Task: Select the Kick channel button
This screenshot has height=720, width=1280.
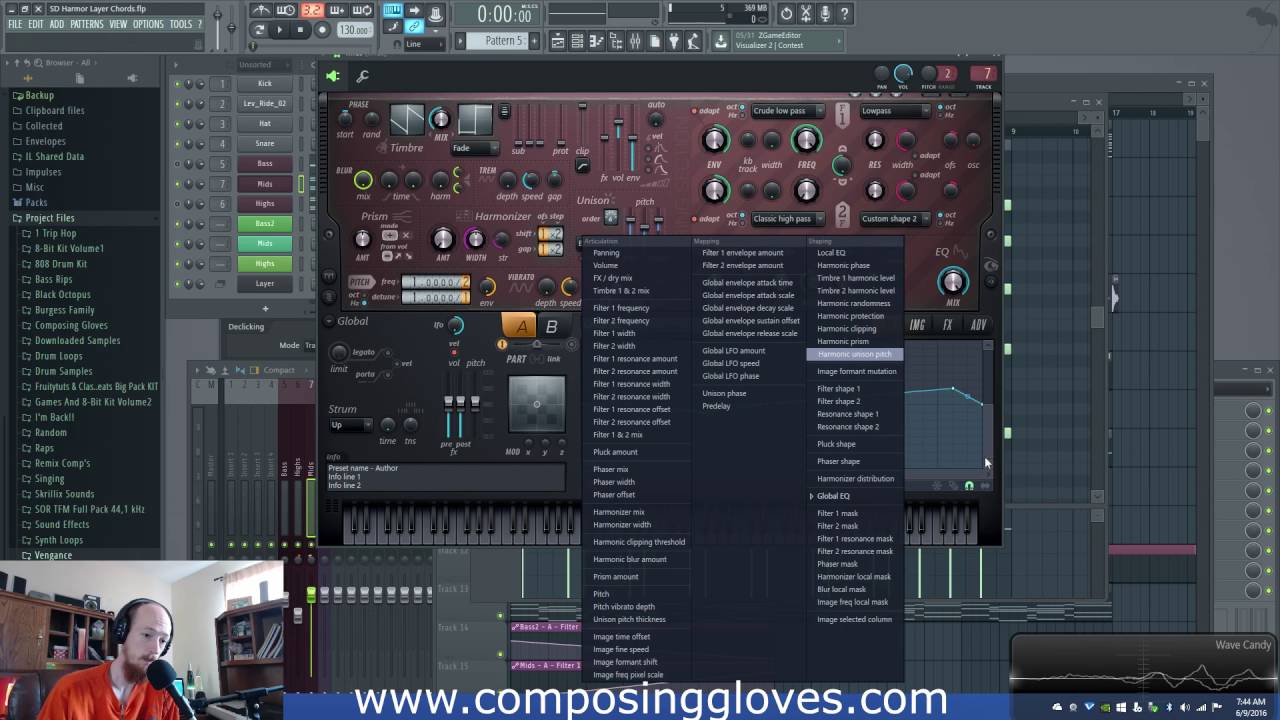Action: pyautogui.click(x=265, y=84)
